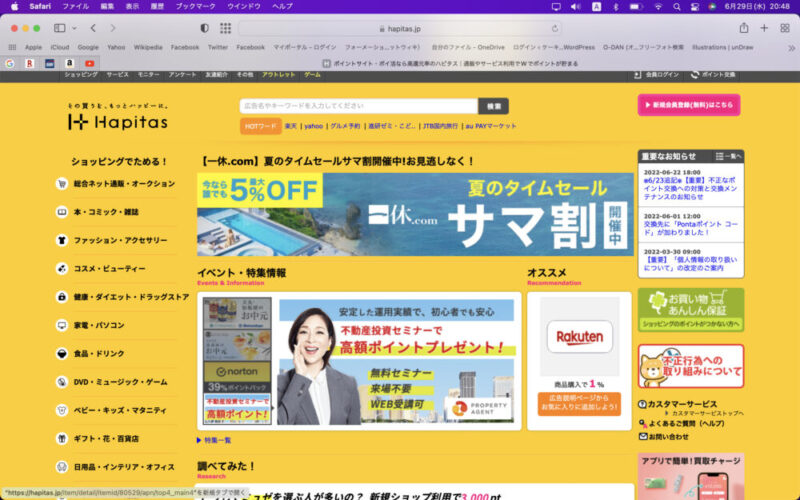Show more bookmarks with the double chevron
This screenshot has width=800, height=500.
(x=791, y=48)
